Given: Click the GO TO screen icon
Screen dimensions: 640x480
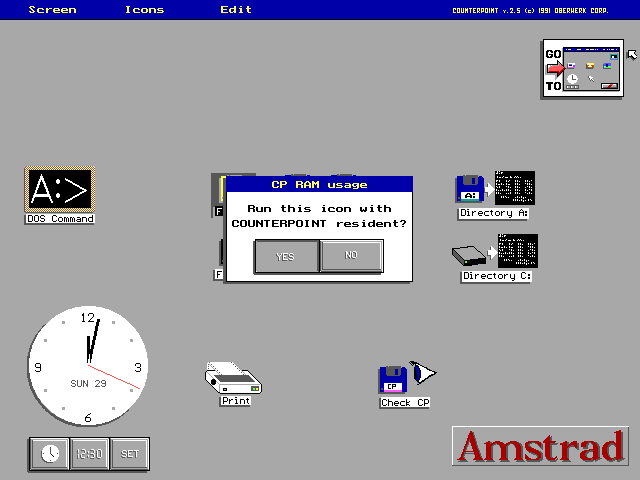Looking at the screenshot, I should coord(583,68).
